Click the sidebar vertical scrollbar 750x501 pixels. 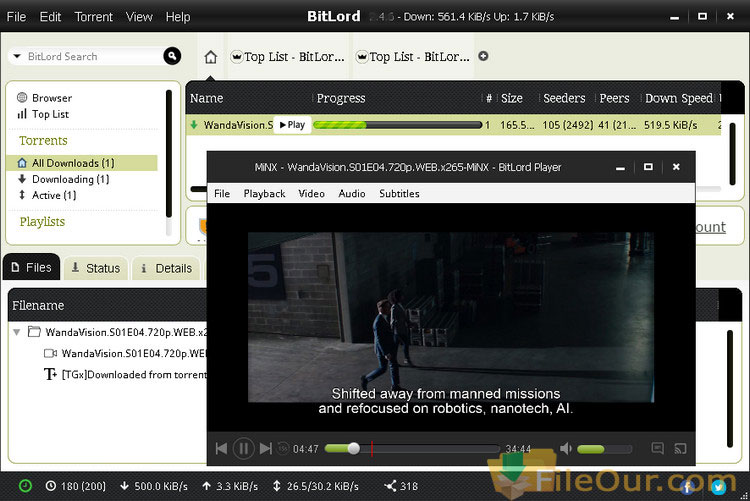click(168, 153)
